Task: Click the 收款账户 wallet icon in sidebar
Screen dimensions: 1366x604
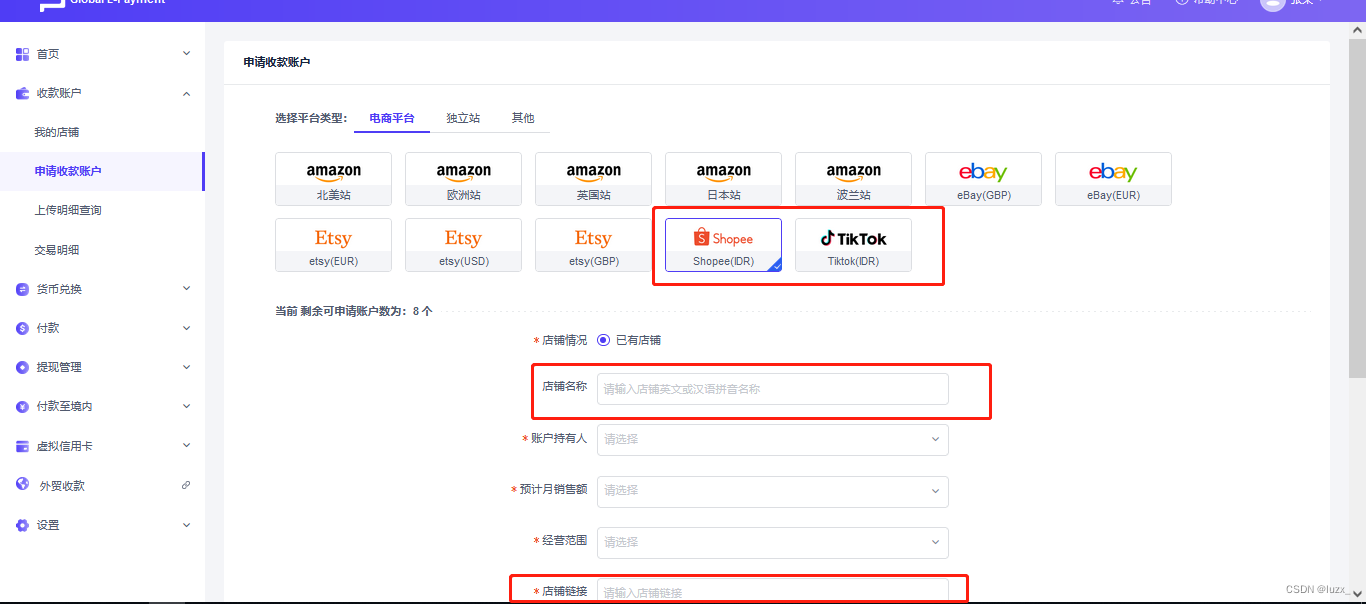Action: pyautogui.click(x=22, y=93)
